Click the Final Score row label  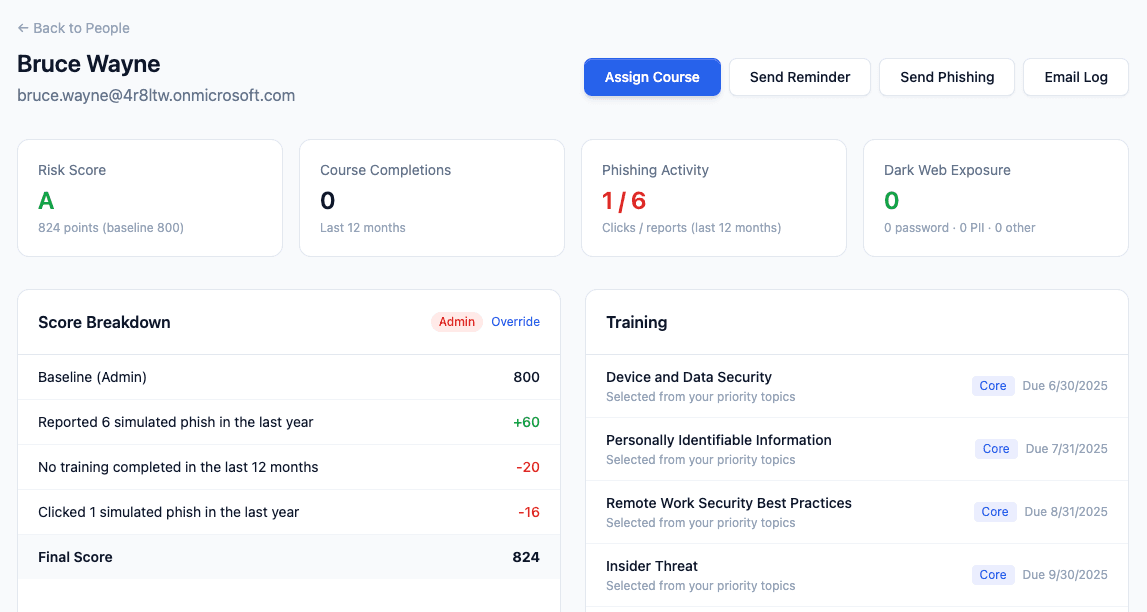75,557
